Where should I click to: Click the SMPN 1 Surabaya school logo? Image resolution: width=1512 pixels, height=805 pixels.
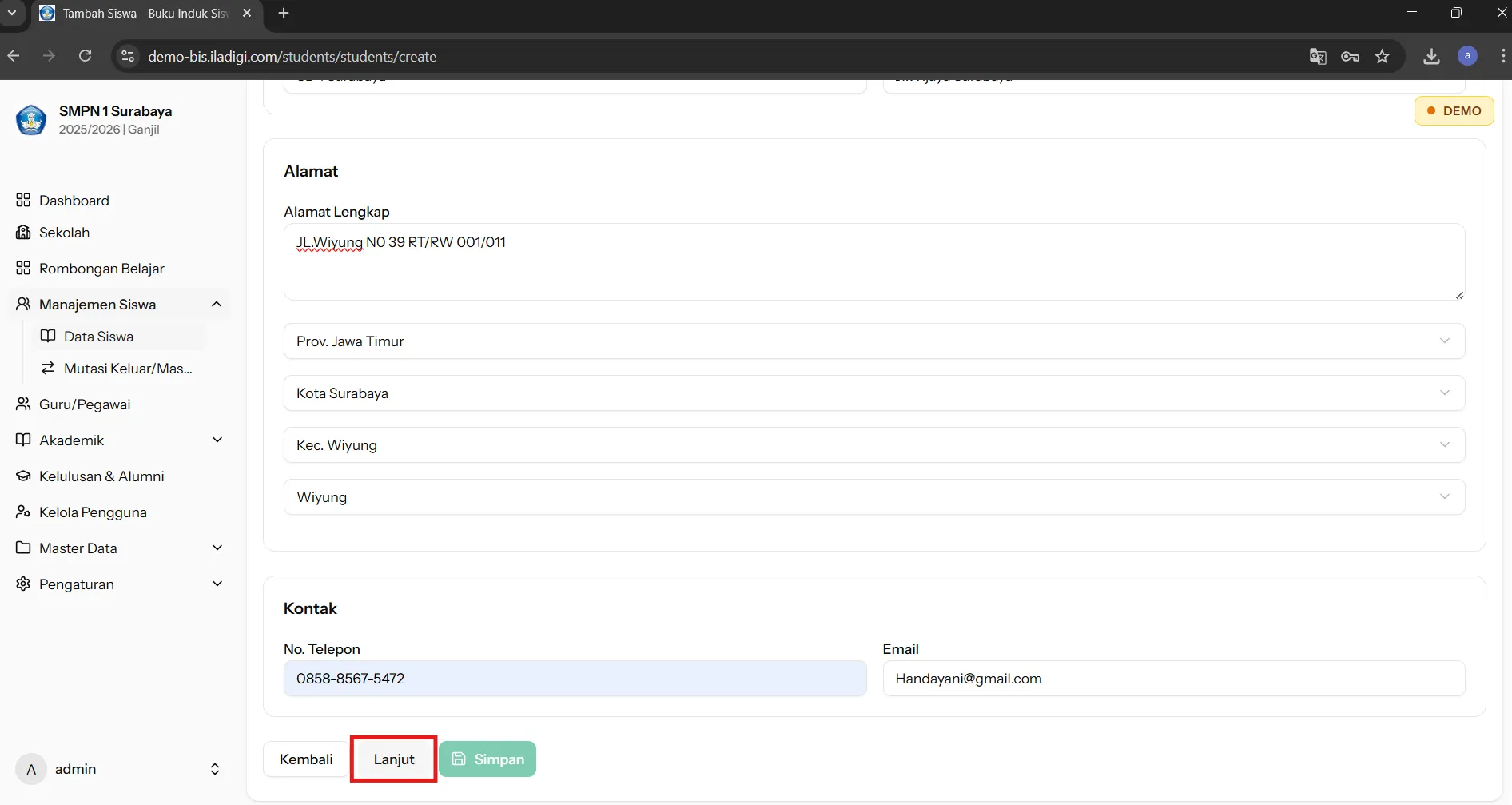[x=31, y=120]
